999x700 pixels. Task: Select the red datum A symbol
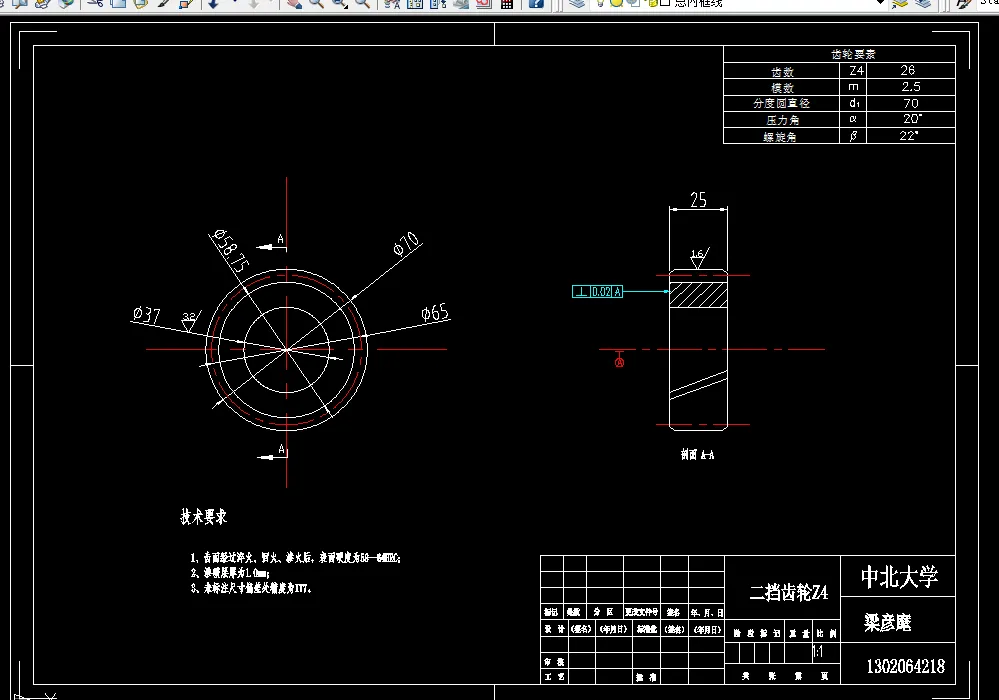click(619, 359)
